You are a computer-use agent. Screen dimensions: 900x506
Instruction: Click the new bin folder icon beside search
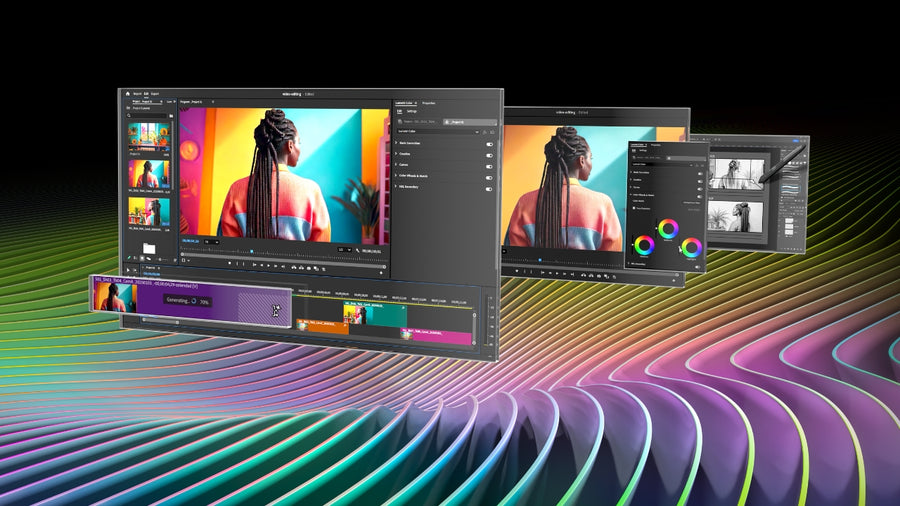pos(171,115)
